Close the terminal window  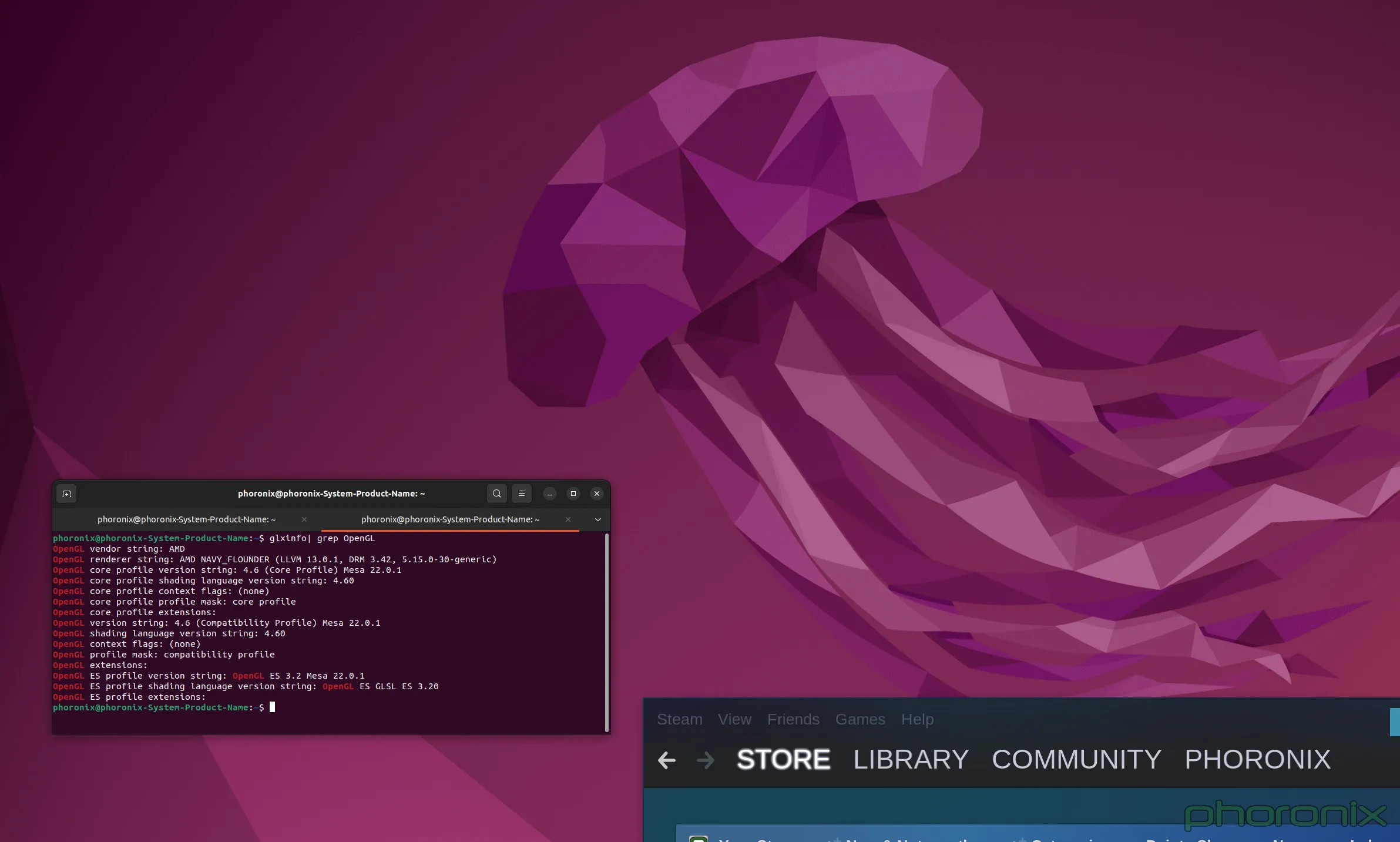pos(597,494)
